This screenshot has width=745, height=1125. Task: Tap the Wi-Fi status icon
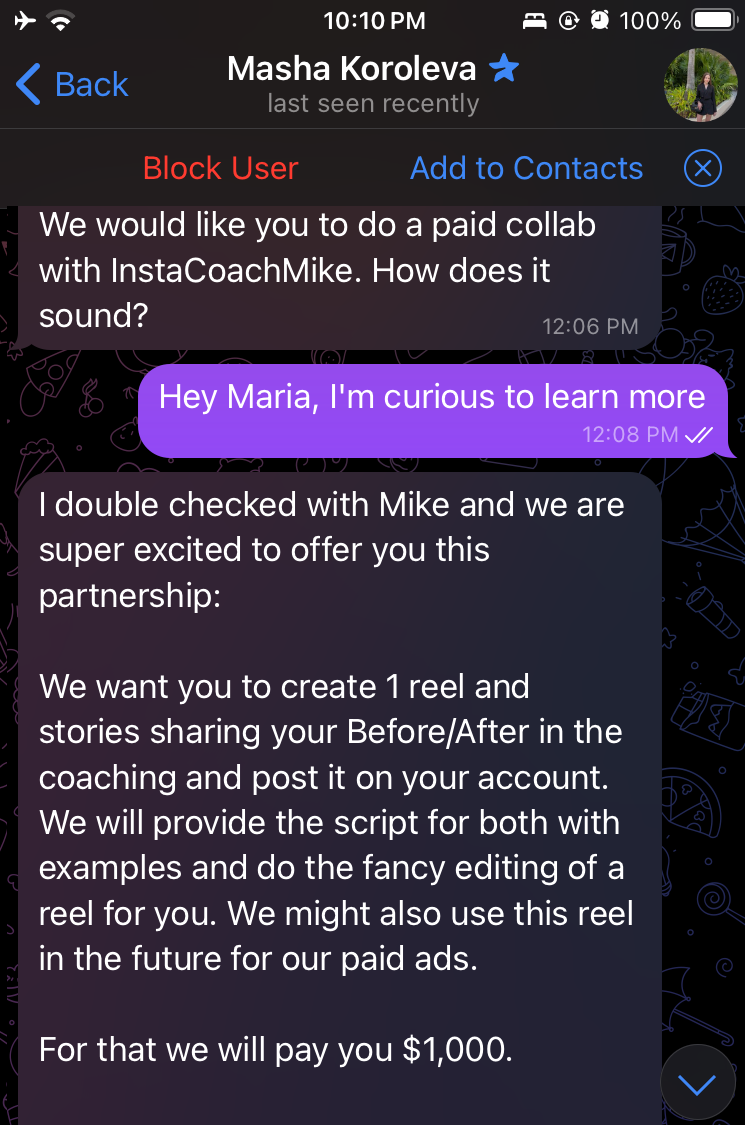[x=62, y=20]
